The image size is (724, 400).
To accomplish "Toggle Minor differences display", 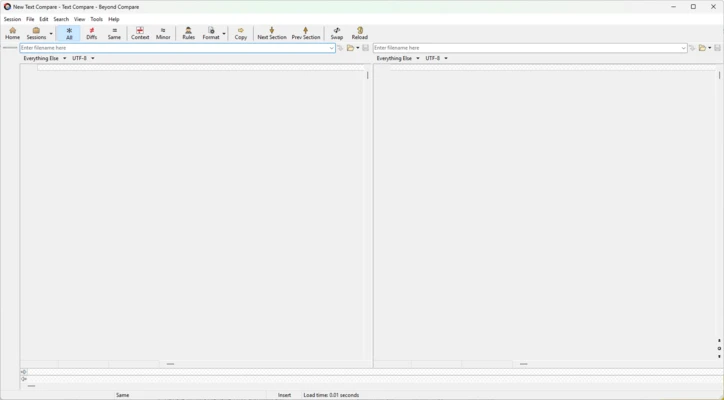I will (x=163, y=33).
